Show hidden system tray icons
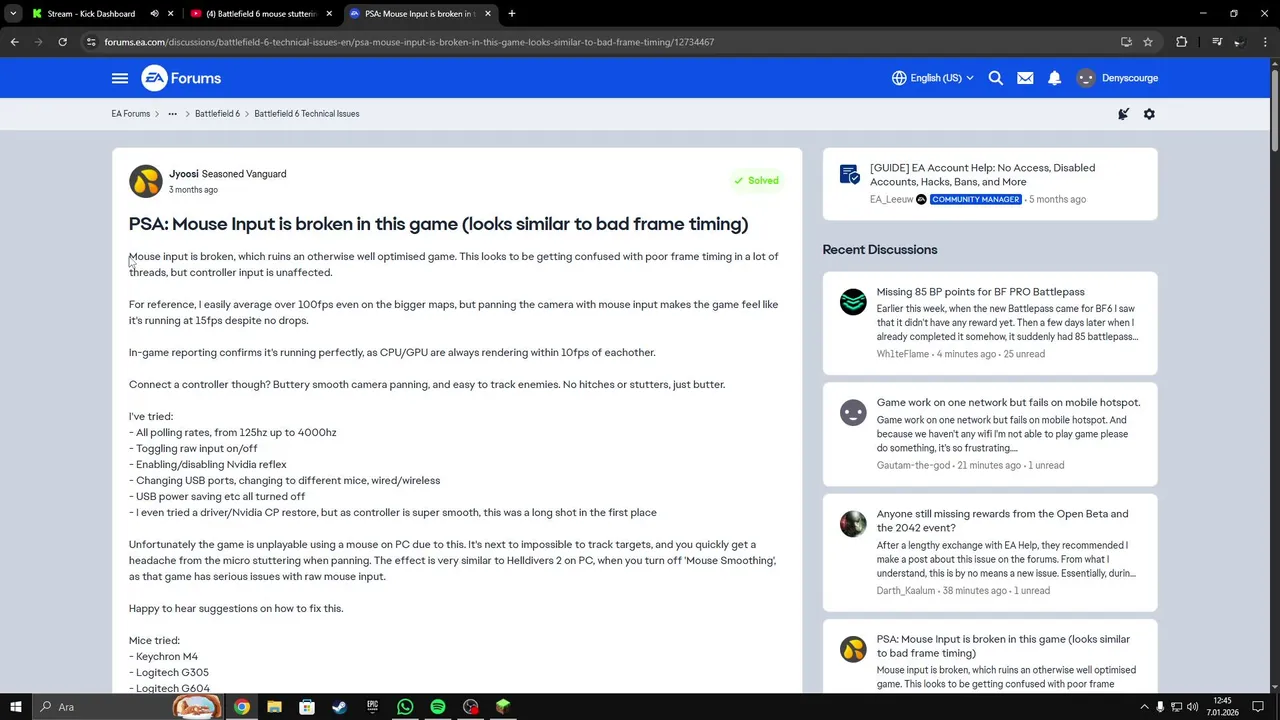 pos(1145,707)
